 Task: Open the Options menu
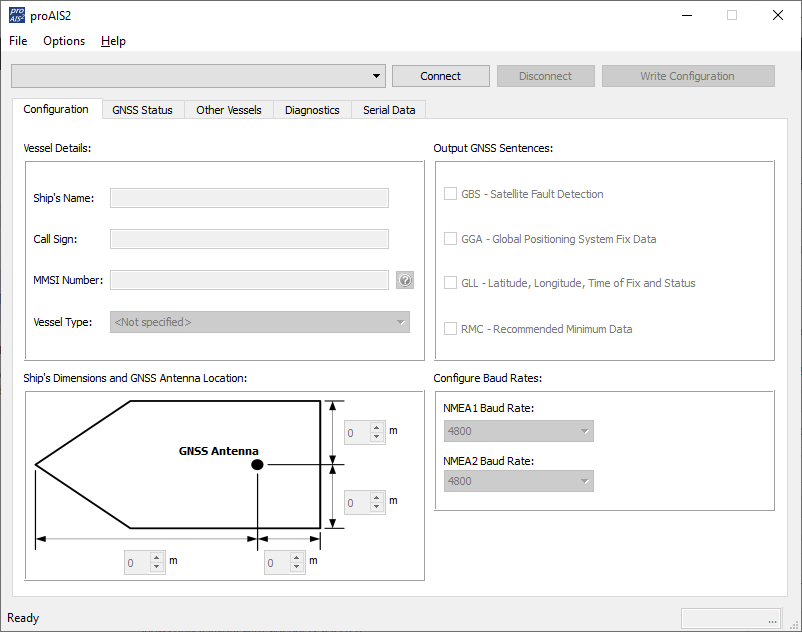tap(64, 41)
